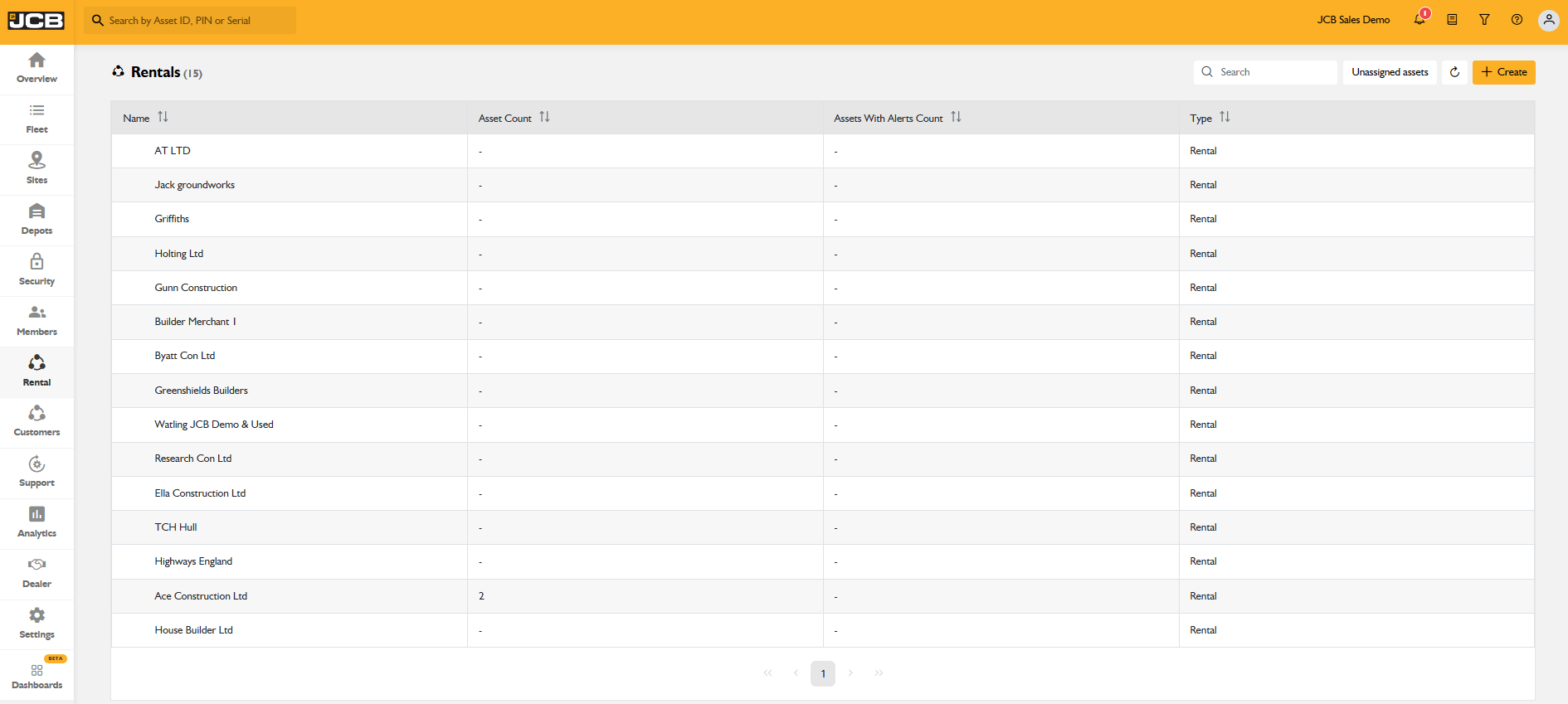The height and width of the screenshot is (704, 1568).
Task: Open Sites from the sidebar
Action: click(x=37, y=169)
